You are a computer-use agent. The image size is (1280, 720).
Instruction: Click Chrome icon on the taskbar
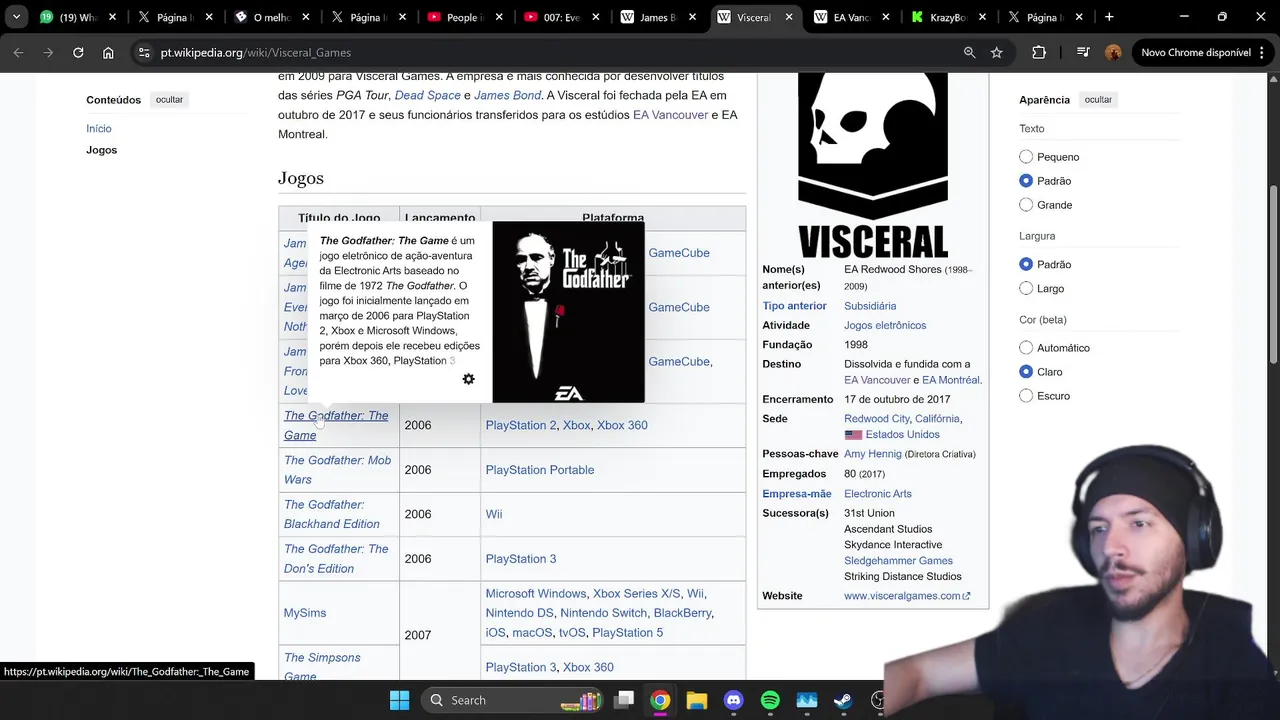pyautogui.click(x=660, y=700)
